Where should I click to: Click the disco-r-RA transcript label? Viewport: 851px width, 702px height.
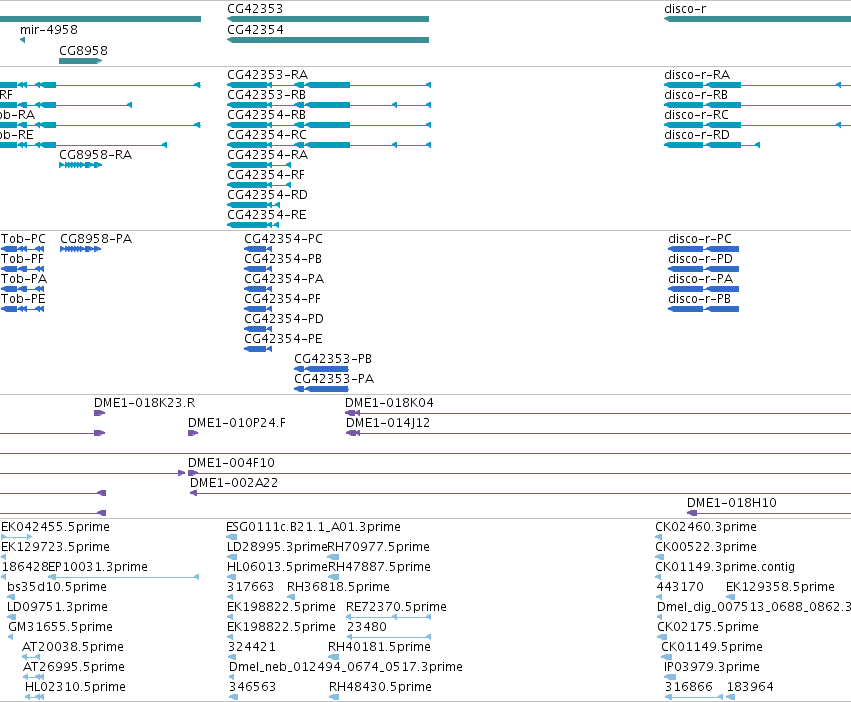pos(697,74)
